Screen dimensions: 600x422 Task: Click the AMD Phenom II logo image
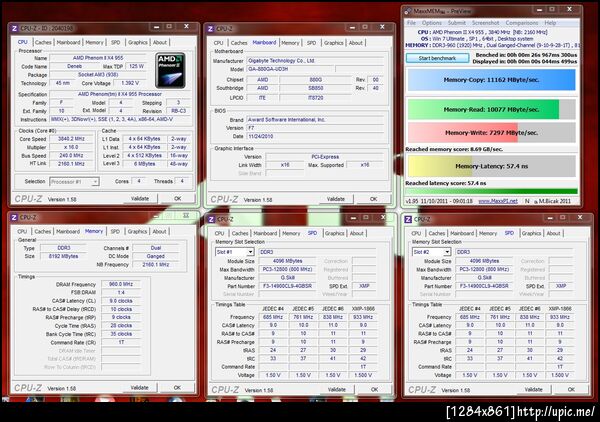pos(171,71)
